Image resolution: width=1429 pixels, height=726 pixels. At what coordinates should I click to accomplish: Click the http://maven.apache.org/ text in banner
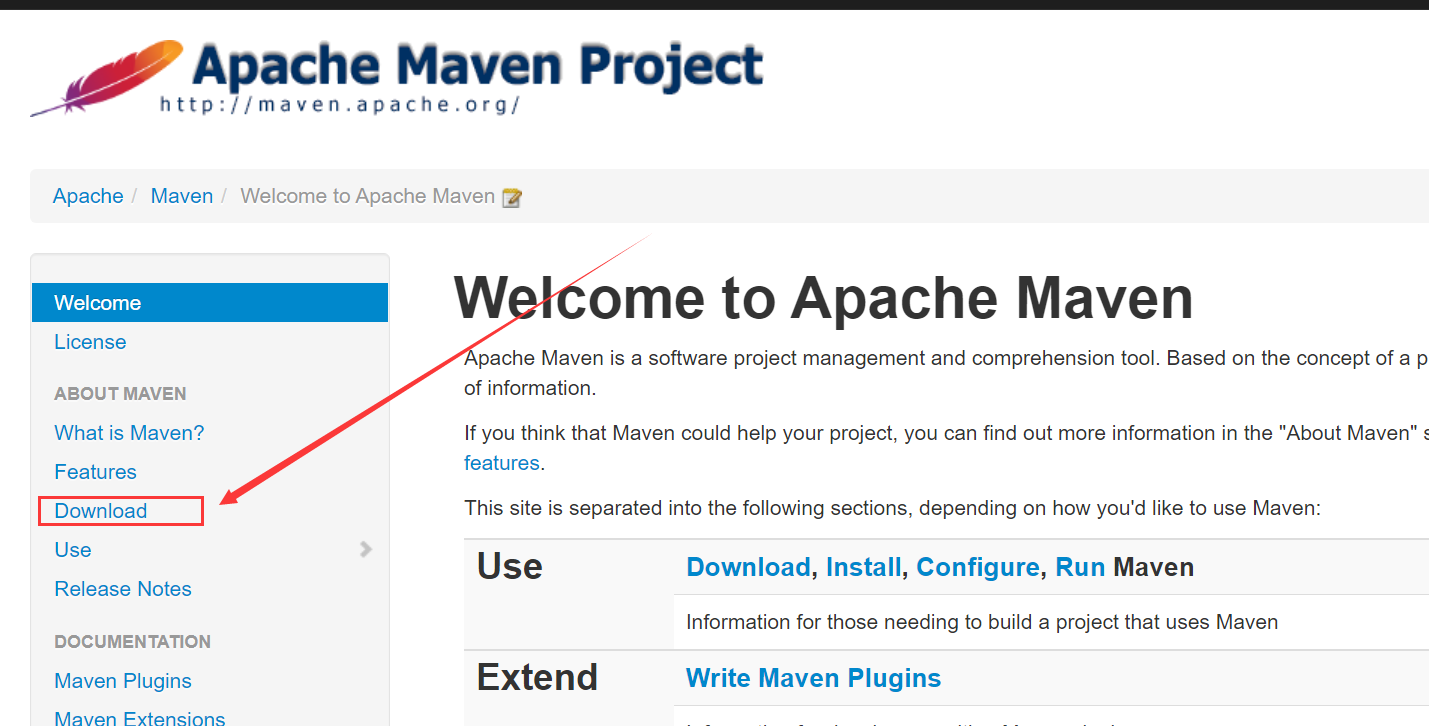340,104
